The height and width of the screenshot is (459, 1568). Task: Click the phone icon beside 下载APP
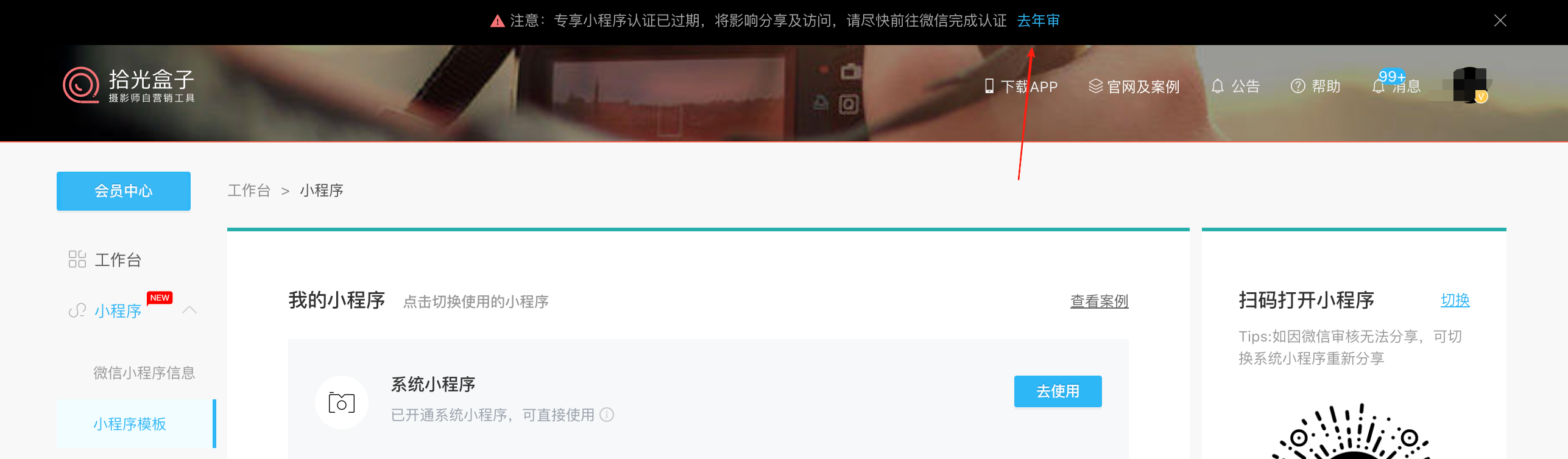(989, 86)
